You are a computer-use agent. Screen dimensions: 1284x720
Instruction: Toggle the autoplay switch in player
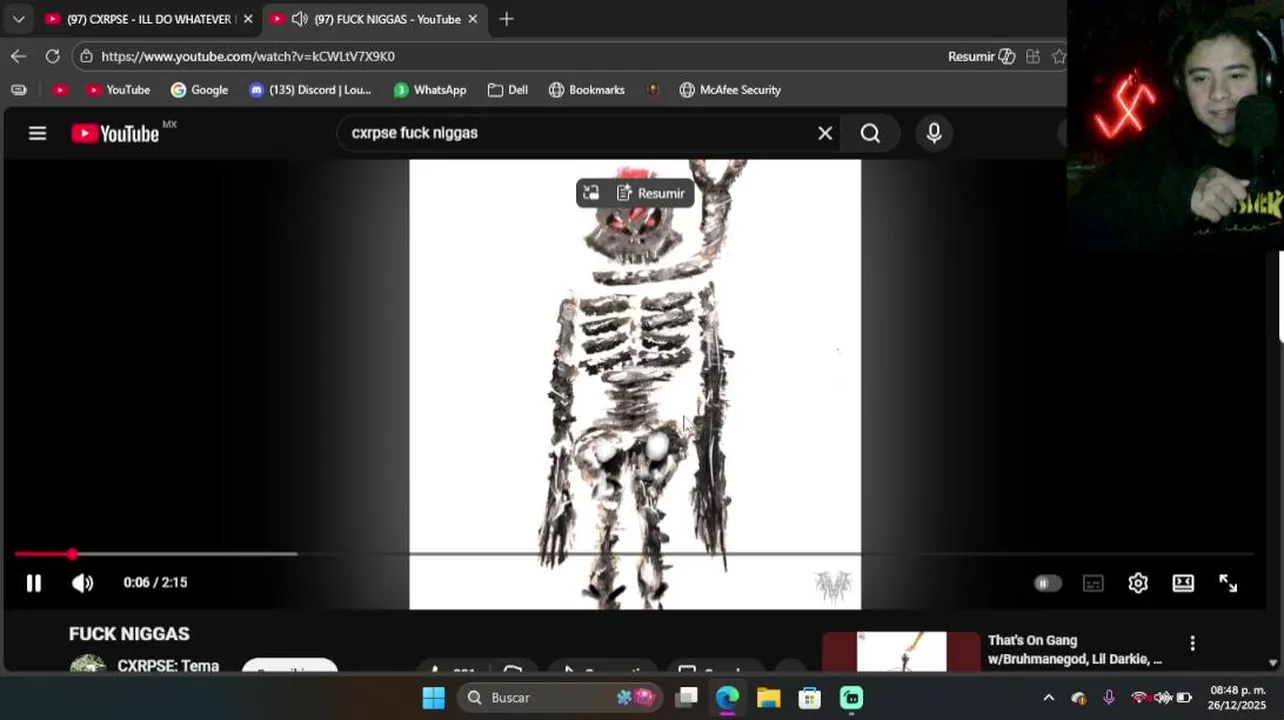click(1047, 583)
